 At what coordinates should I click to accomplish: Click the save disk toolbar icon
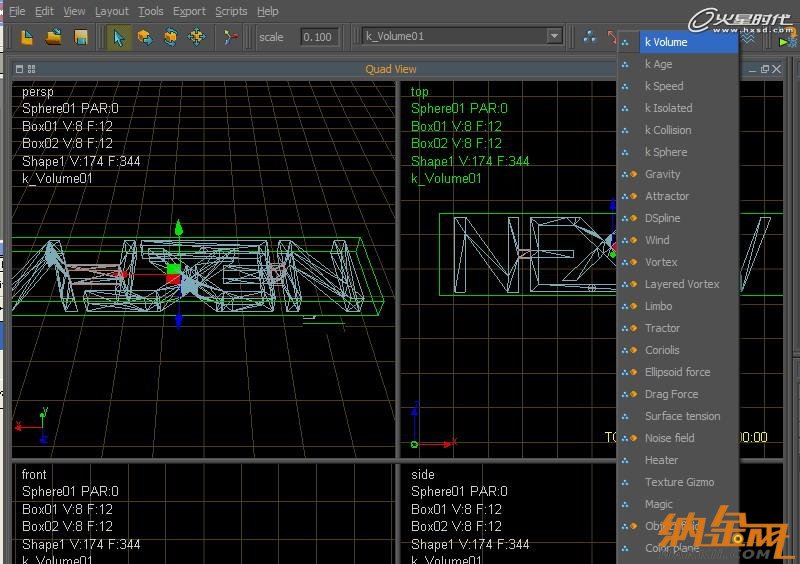click(81, 37)
